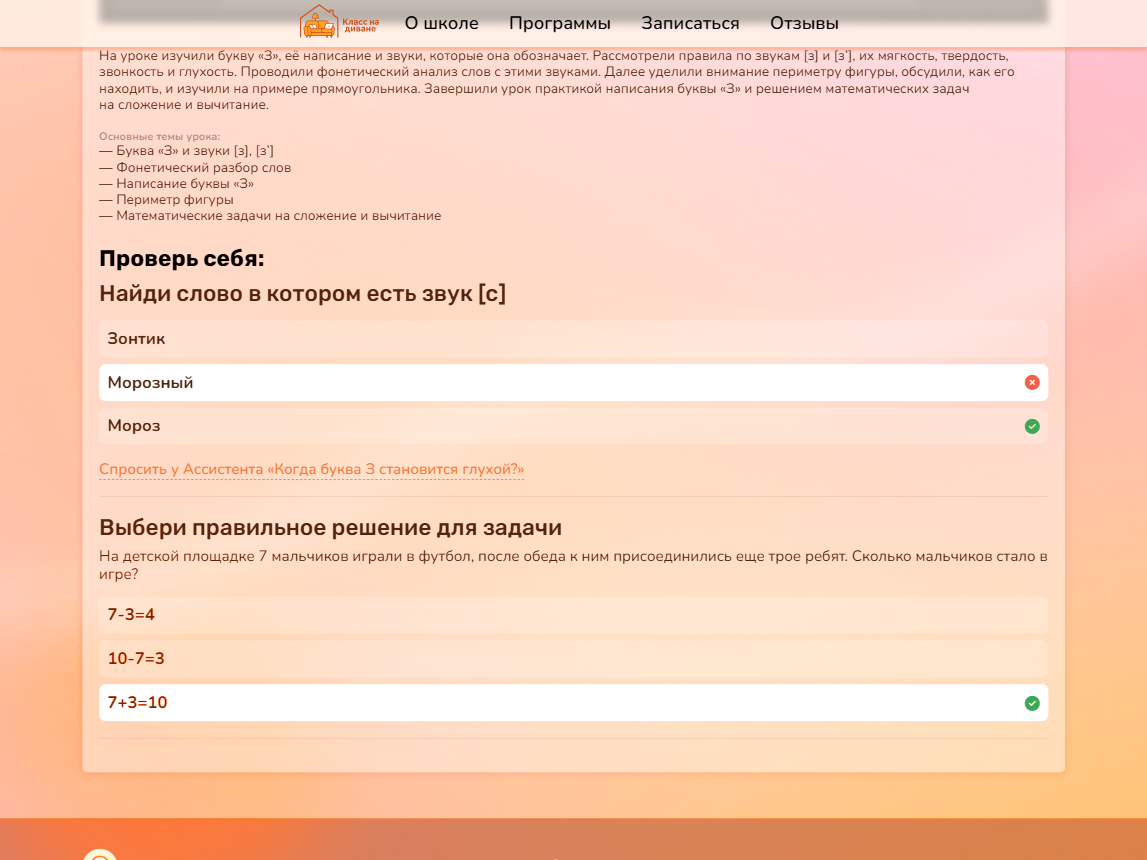1147x860 pixels.
Task: Select the solution 10-7=3
Action: tap(574, 659)
